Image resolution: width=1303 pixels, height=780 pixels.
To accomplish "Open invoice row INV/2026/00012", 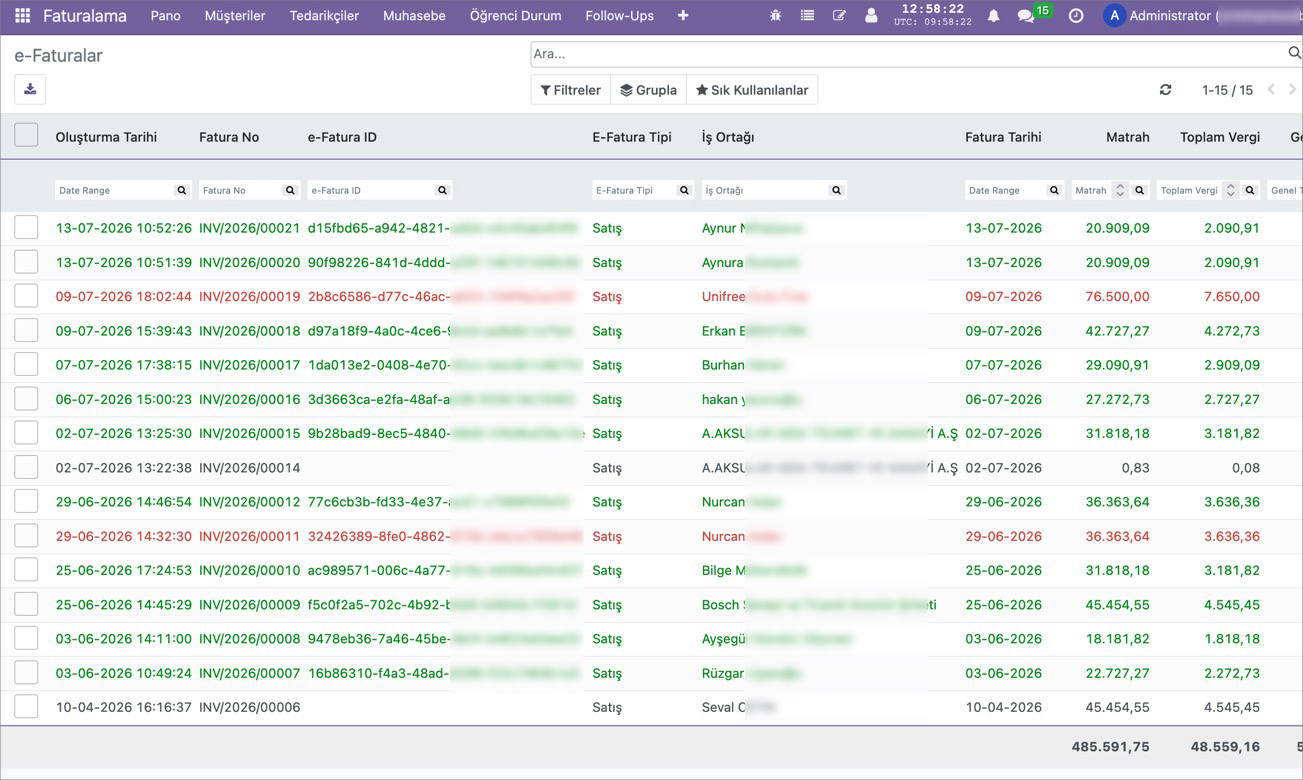I will coord(651,502).
